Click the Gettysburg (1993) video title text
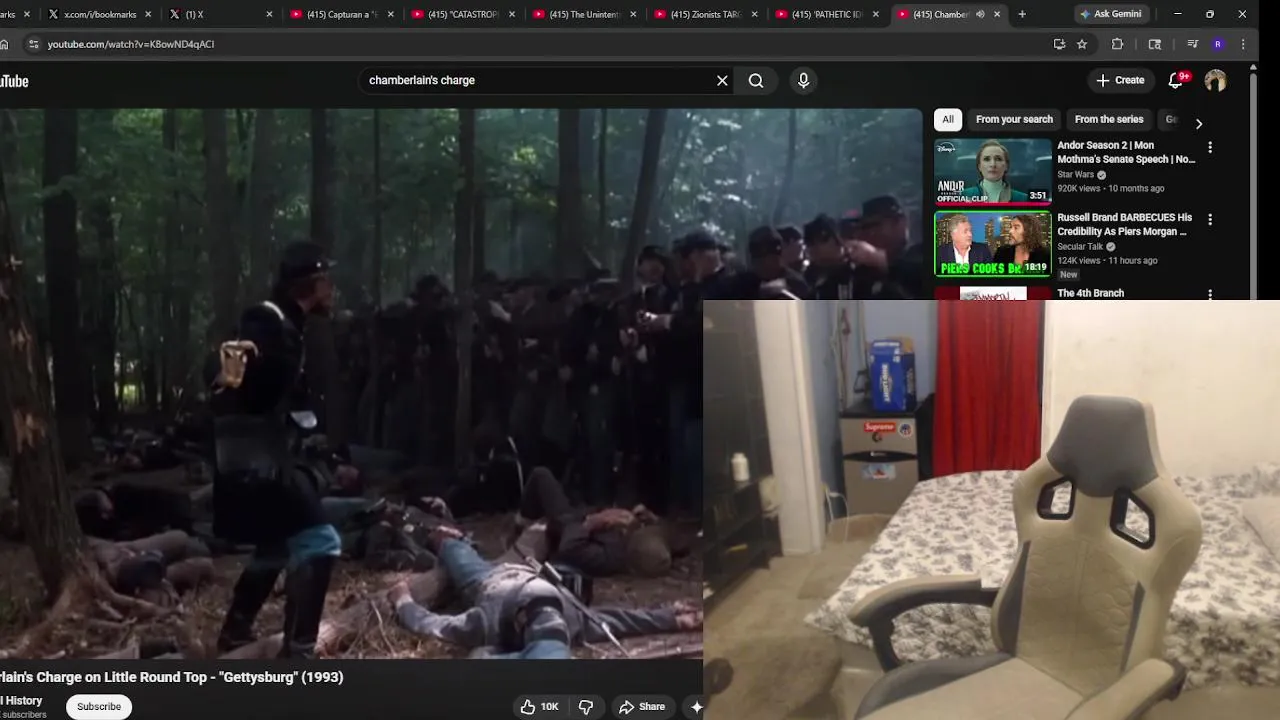This screenshot has width=1280, height=720. (172, 677)
